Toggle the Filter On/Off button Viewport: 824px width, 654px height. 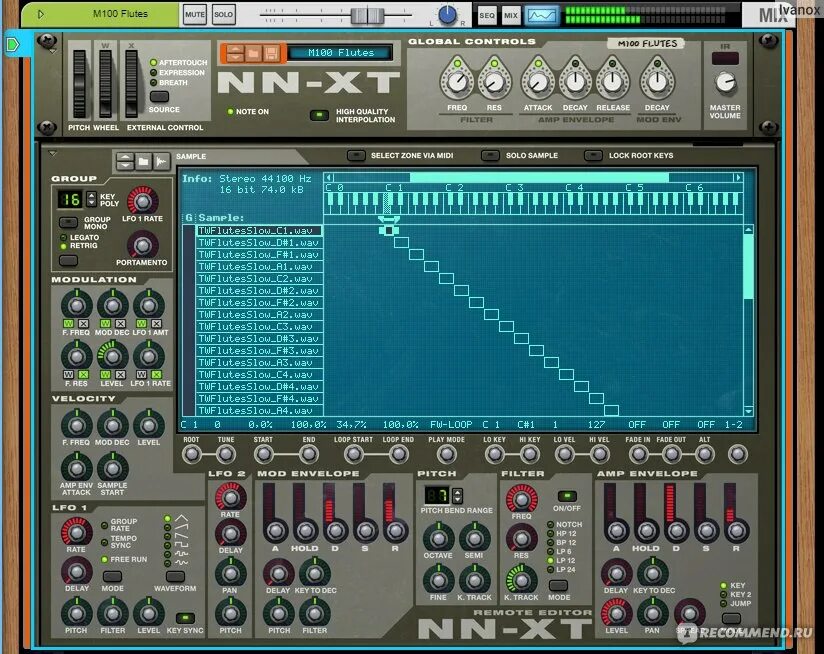click(567, 496)
